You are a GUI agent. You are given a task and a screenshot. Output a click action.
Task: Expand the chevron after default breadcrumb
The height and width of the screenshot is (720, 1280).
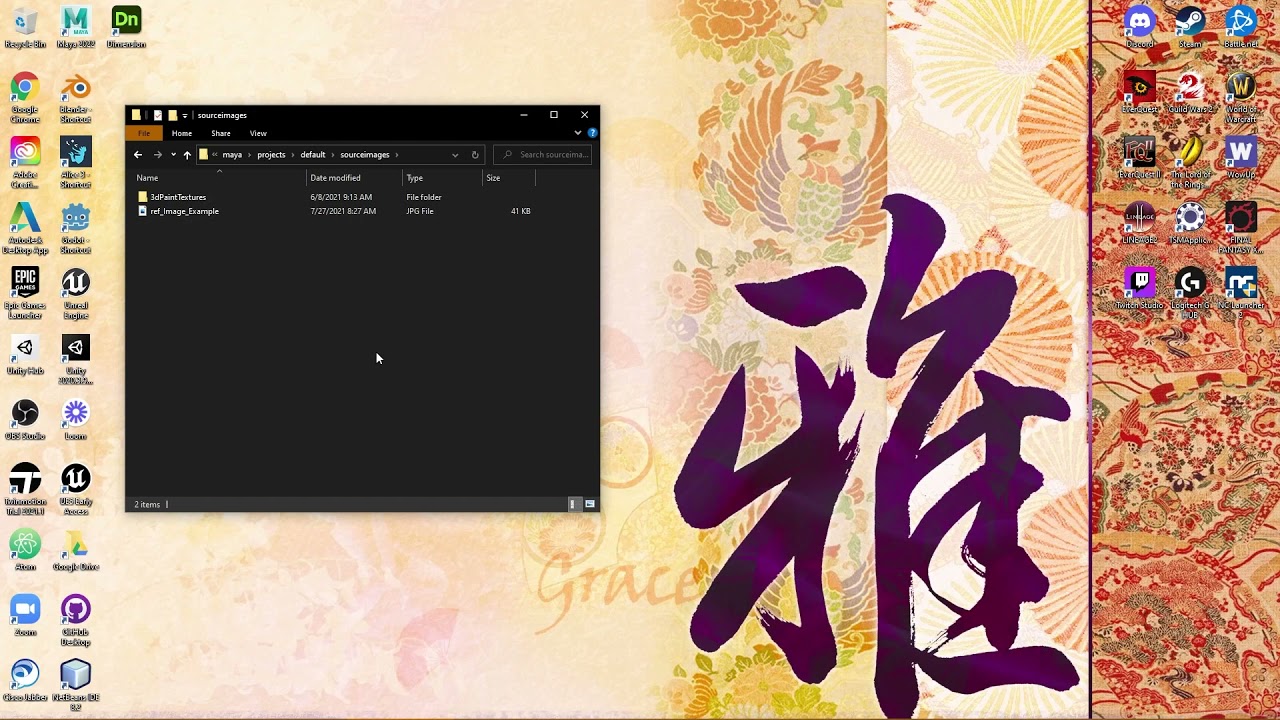(x=333, y=155)
